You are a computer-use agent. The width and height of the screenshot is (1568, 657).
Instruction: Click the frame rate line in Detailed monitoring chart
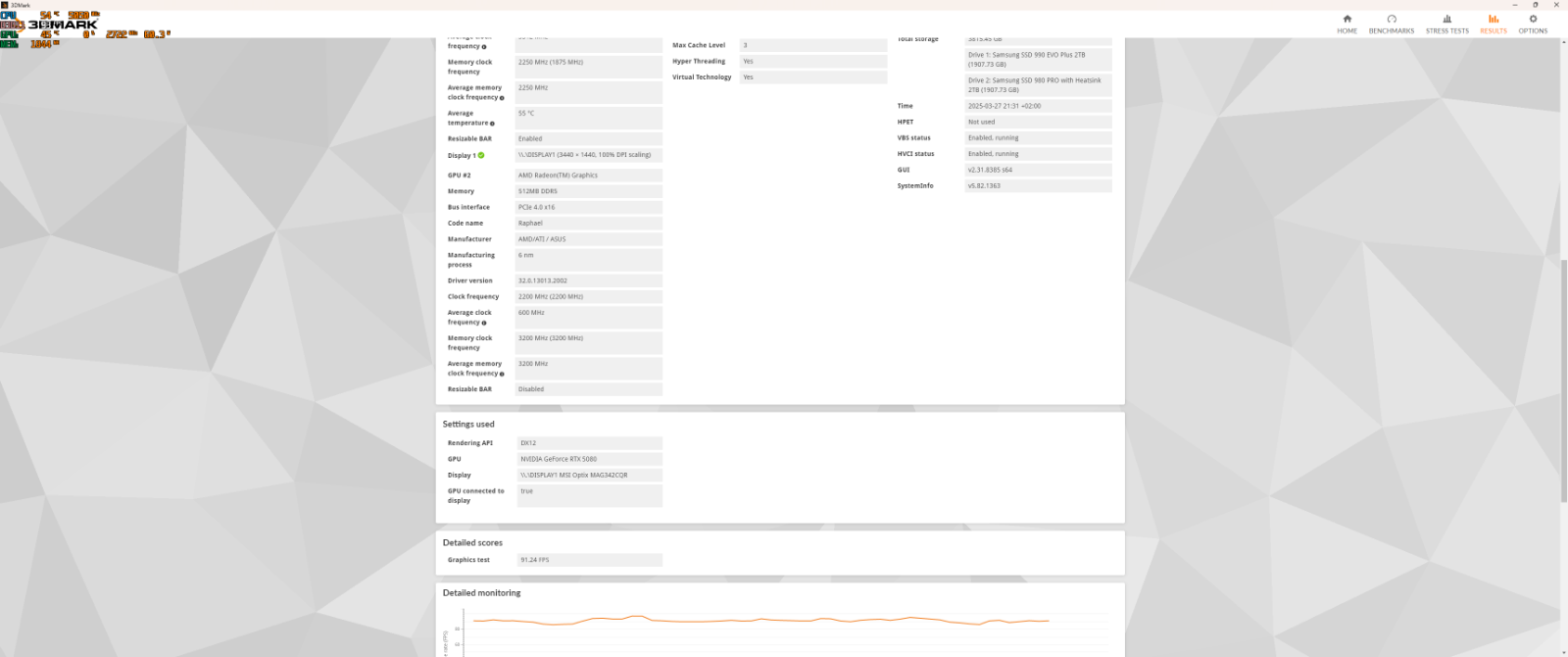coord(760,620)
